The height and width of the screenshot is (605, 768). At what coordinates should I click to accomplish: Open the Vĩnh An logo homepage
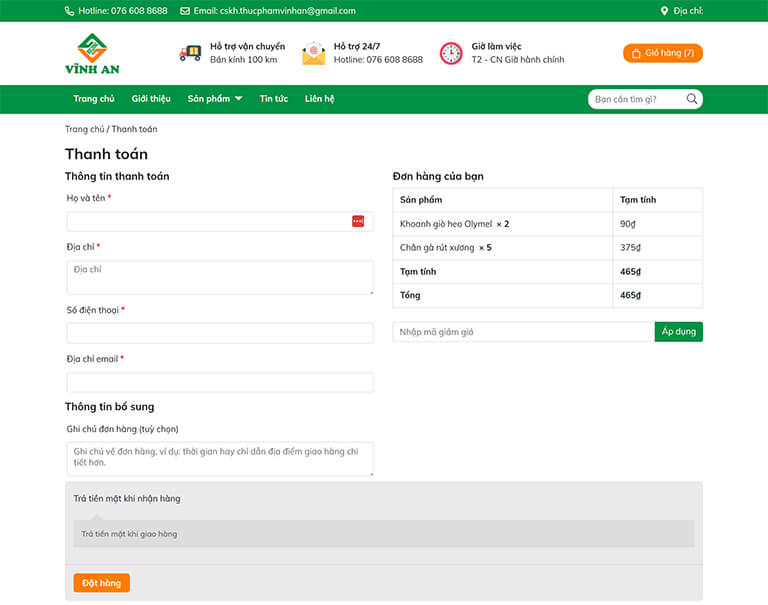[x=92, y=53]
